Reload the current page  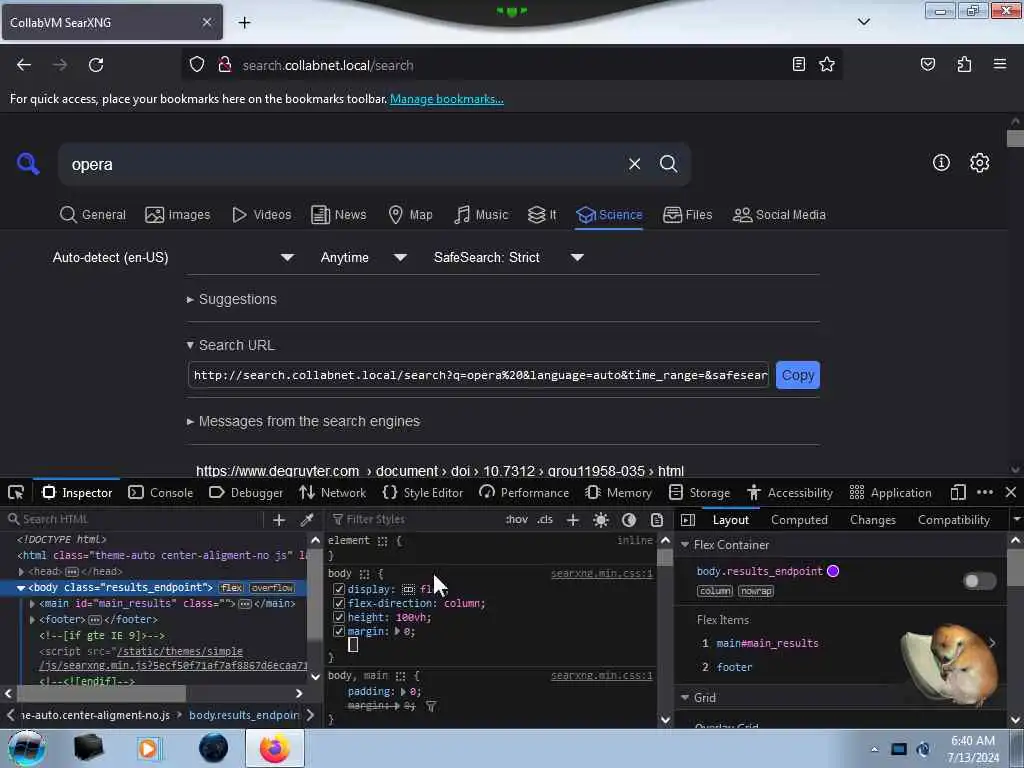(96, 65)
